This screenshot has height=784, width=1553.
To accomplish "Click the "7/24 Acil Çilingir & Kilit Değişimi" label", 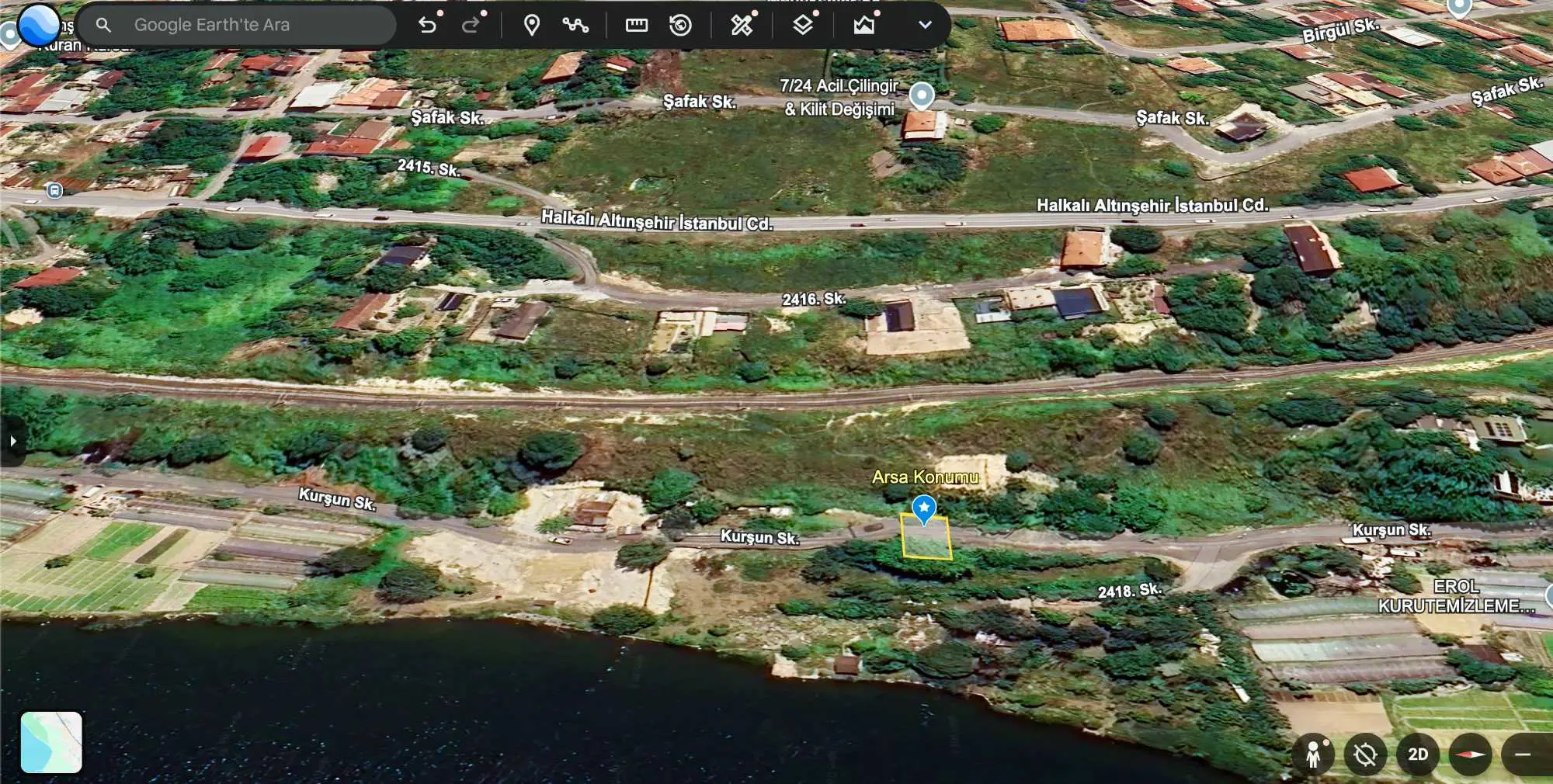I will point(839,97).
